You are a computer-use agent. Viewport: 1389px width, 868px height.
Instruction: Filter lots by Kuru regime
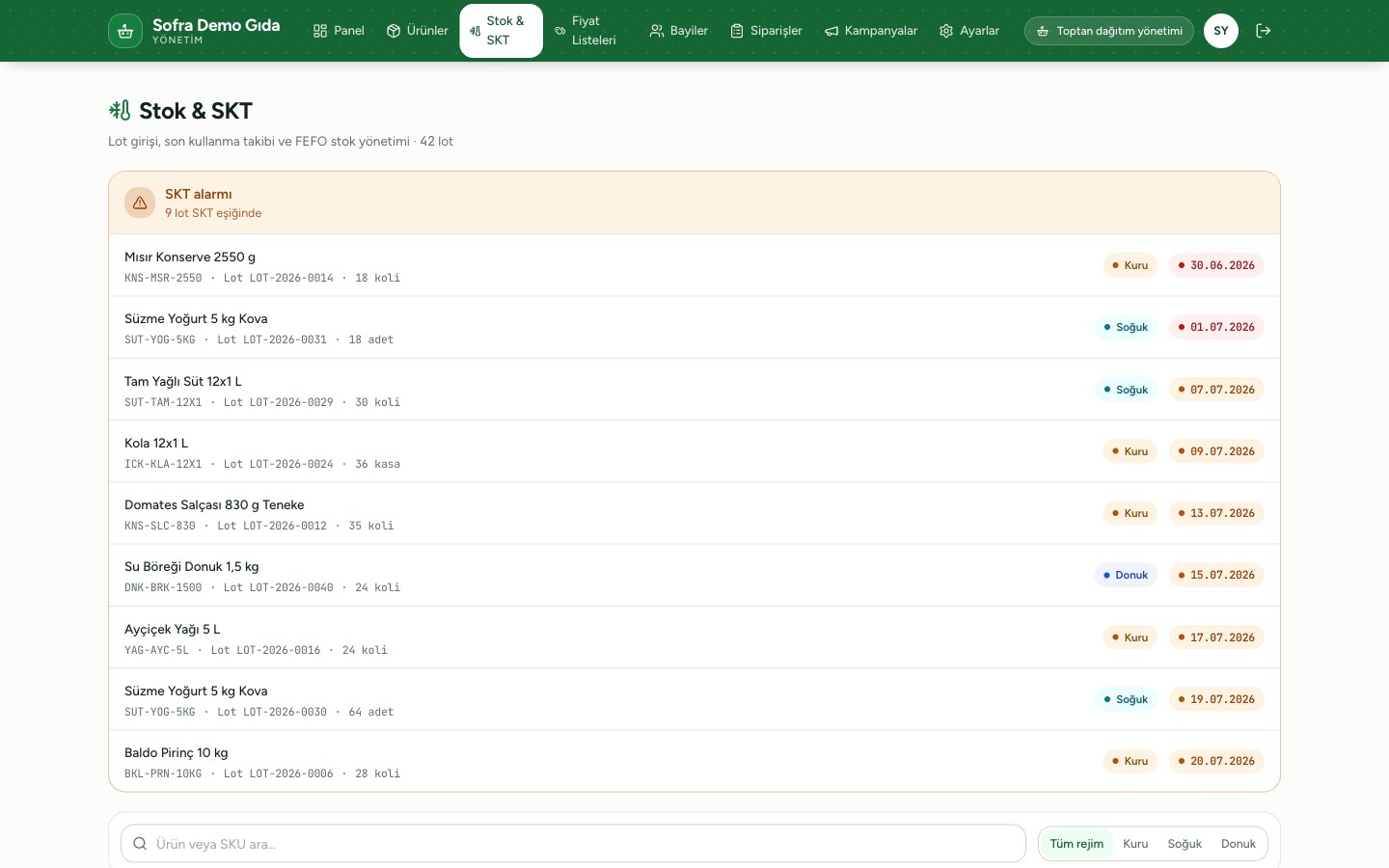(x=1135, y=844)
